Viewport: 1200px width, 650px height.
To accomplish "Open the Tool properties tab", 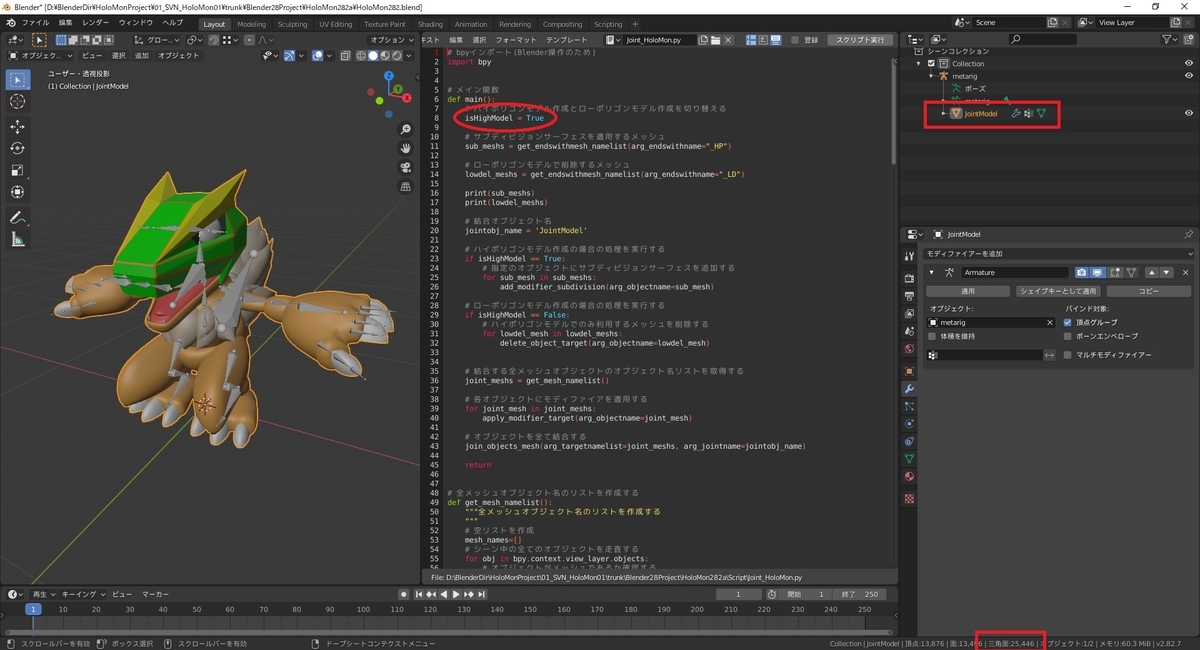I will pyautogui.click(x=909, y=256).
